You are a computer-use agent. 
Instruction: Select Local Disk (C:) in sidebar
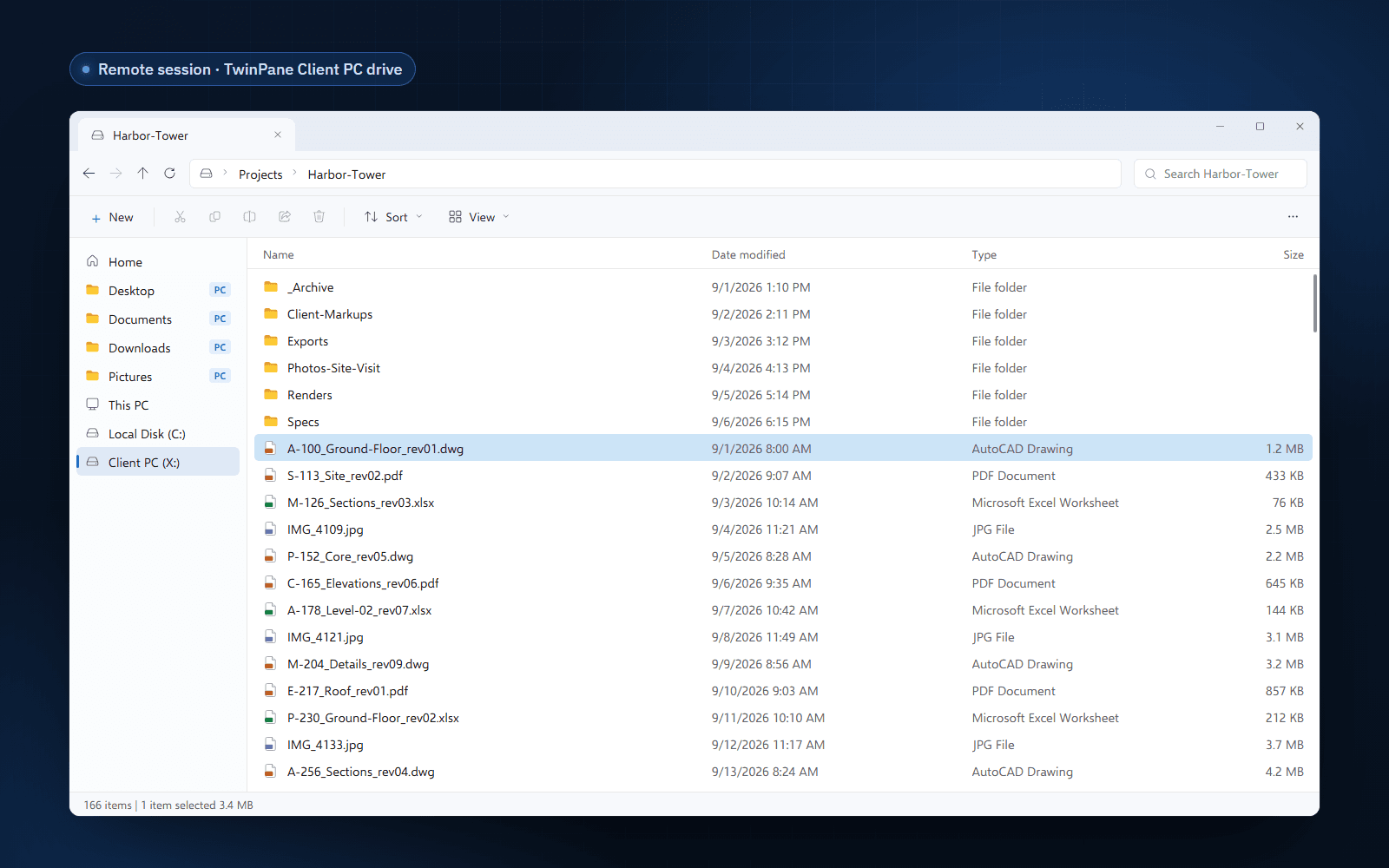click(x=158, y=434)
